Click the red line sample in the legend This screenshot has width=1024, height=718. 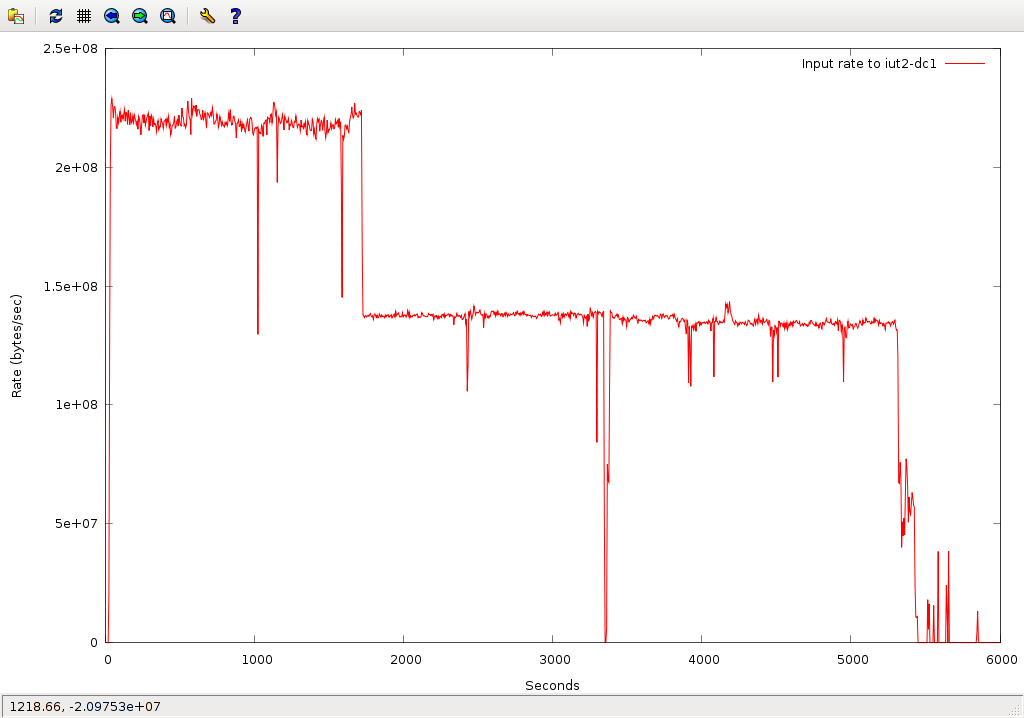tap(964, 64)
